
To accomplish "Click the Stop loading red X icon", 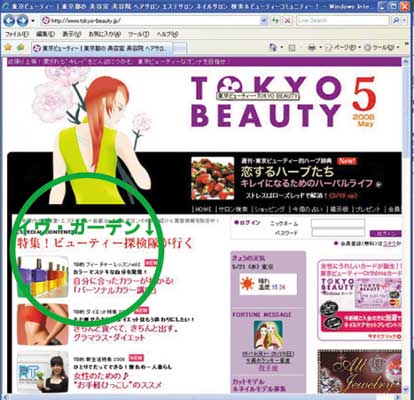I will 287,21.
